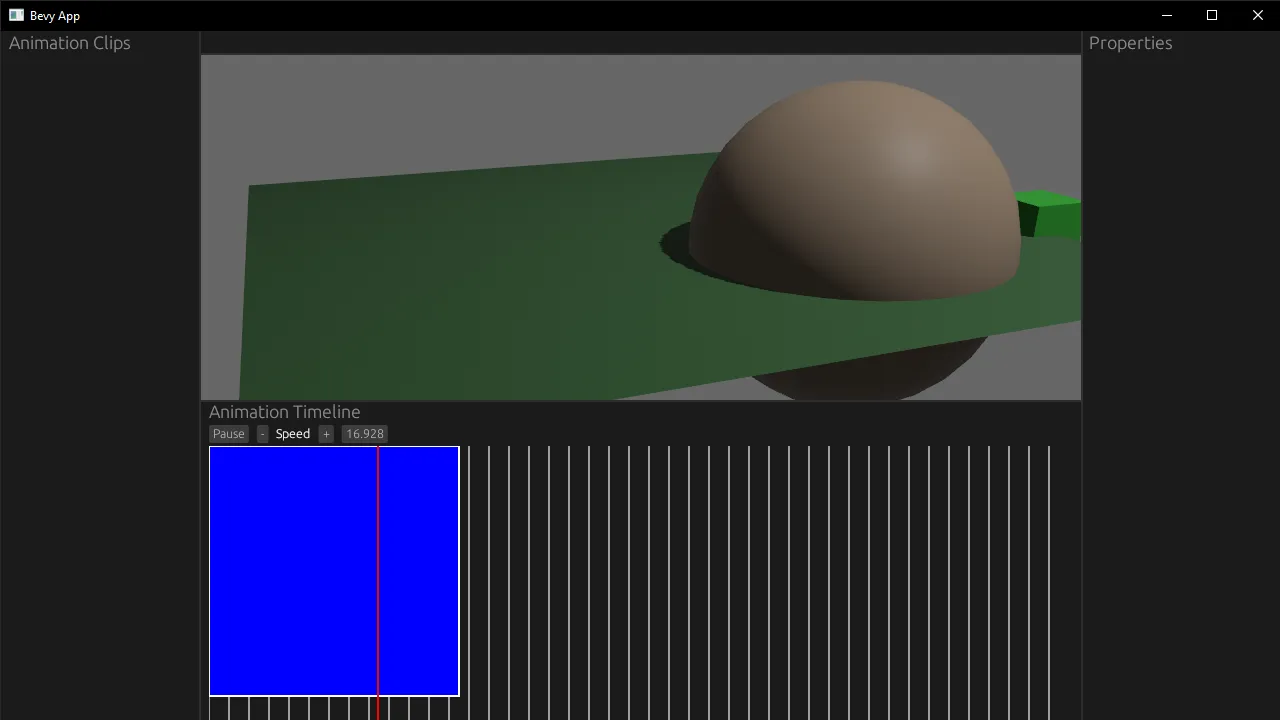The image size is (1280, 720).
Task: Minimize the Bevy App window
Action: [1166, 15]
